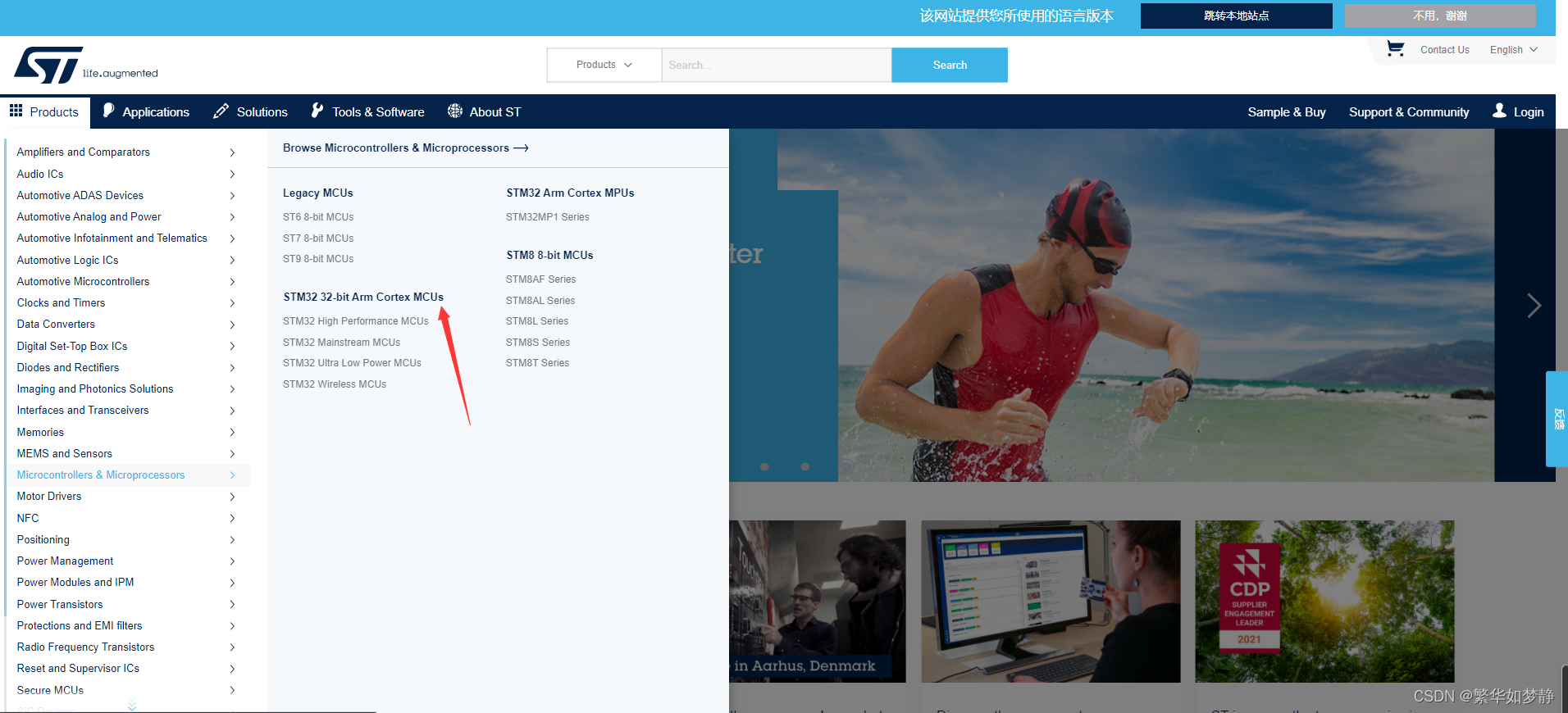The width and height of the screenshot is (1568, 713).
Task: Open the CDP Supplier Engagement Leader thumbnail
Action: tap(1324, 602)
